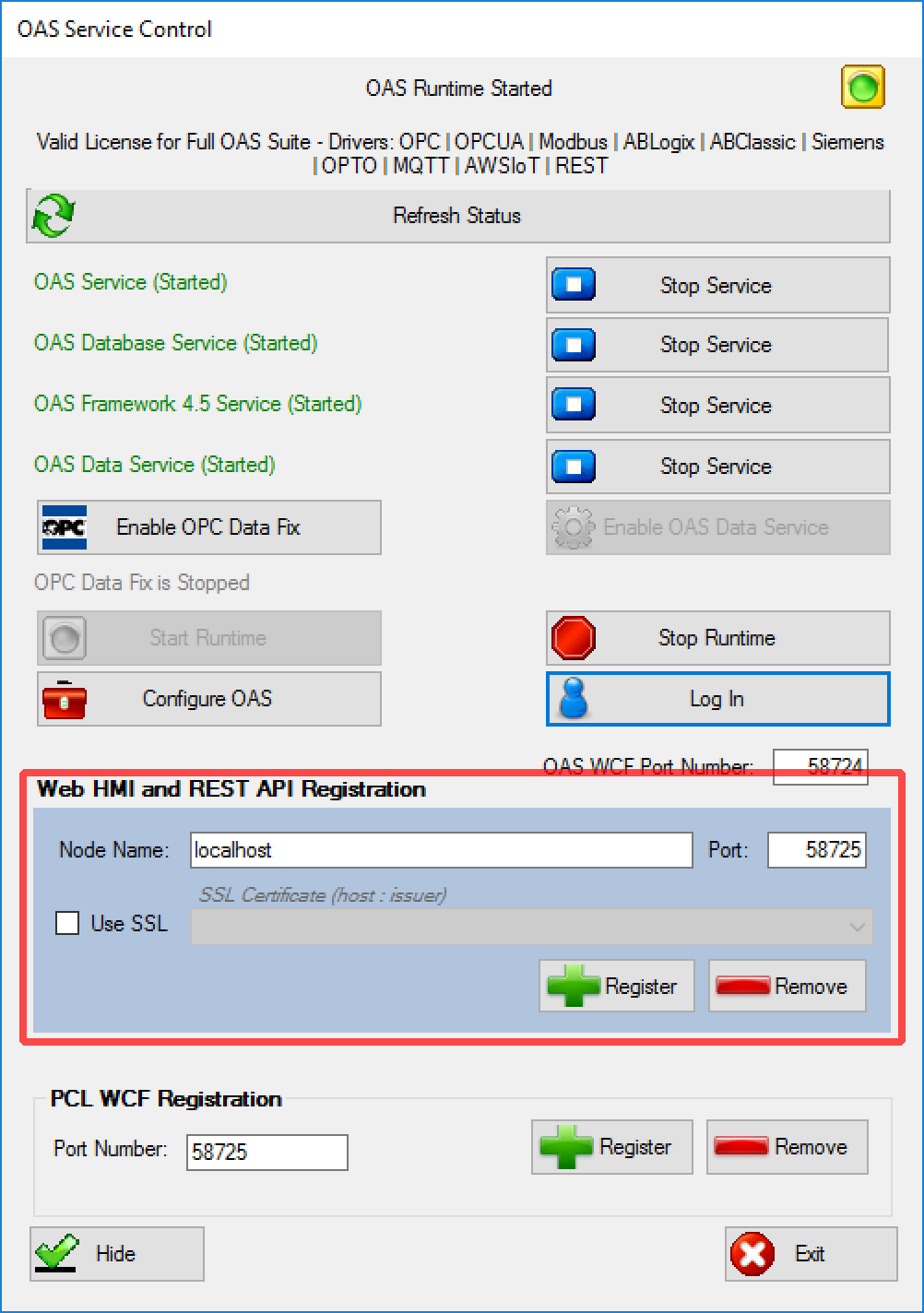Hide the OAS Service Control window
924x1313 pixels.
(117, 1254)
